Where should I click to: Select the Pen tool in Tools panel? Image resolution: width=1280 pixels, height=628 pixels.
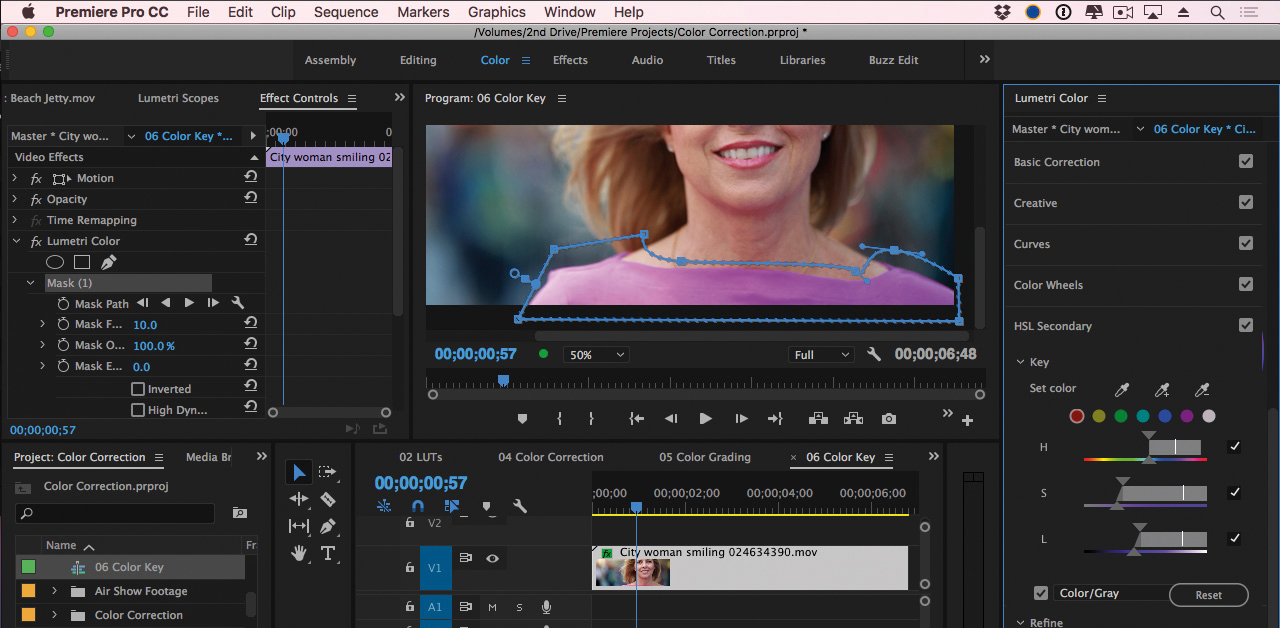point(327,526)
